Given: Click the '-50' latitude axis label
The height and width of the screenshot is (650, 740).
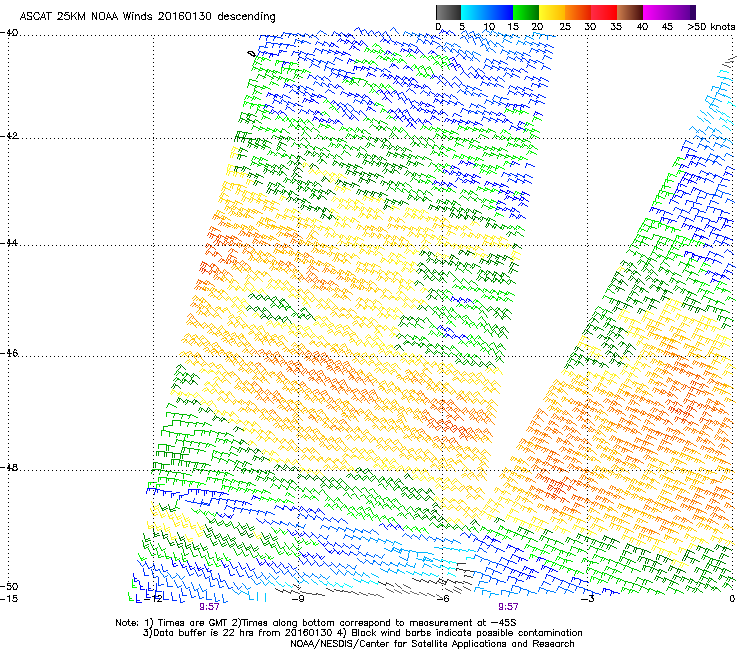Looking at the screenshot, I should coord(9,586).
